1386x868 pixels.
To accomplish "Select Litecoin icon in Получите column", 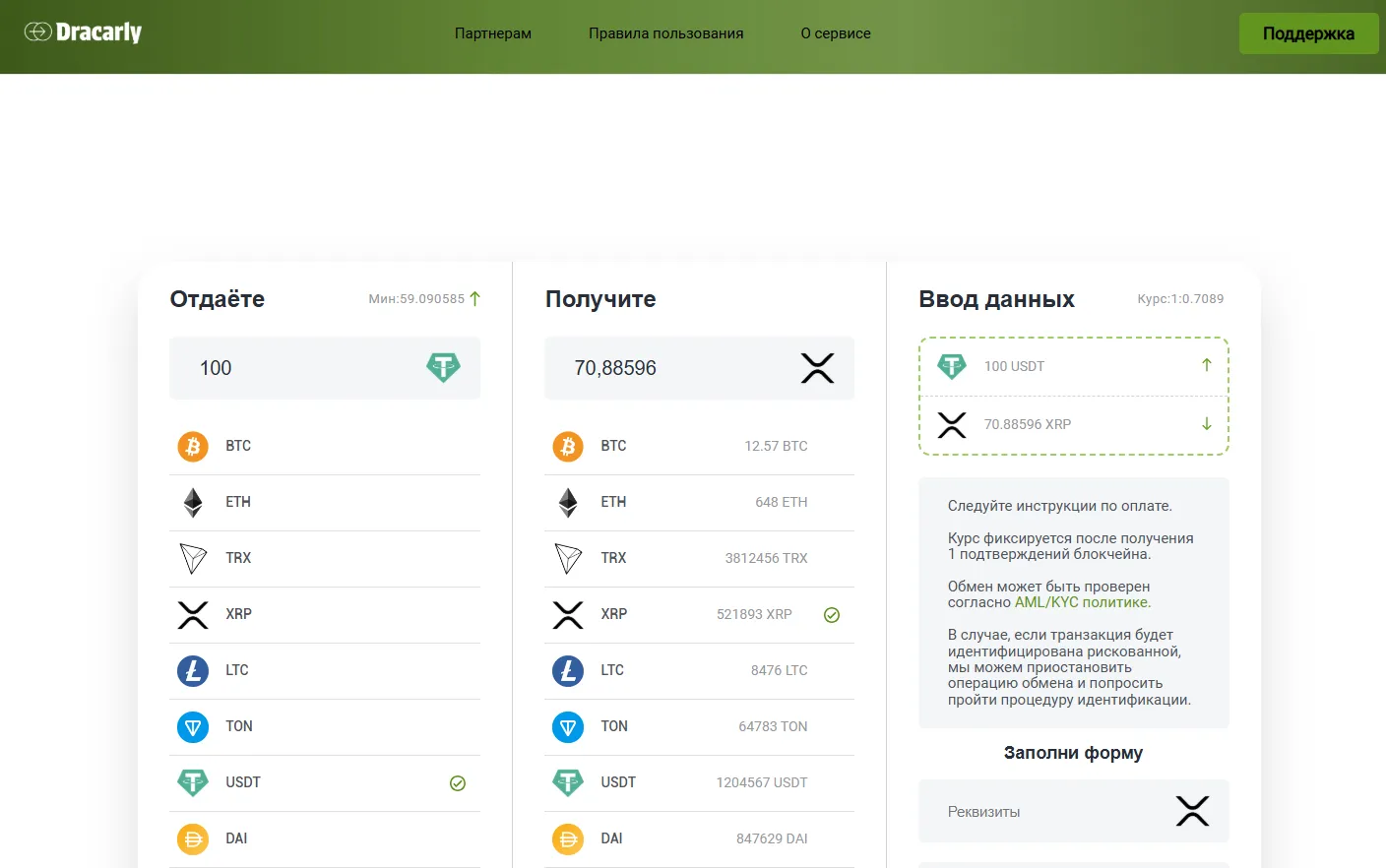I will 568,671.
